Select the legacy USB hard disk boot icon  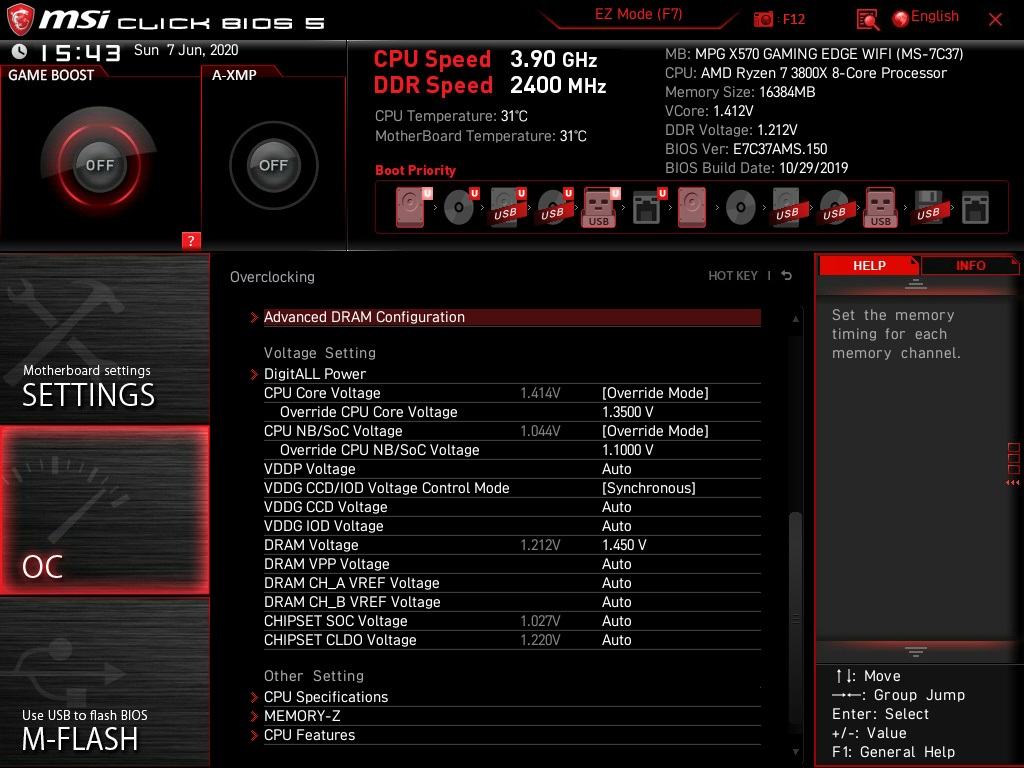click(788, 207)
